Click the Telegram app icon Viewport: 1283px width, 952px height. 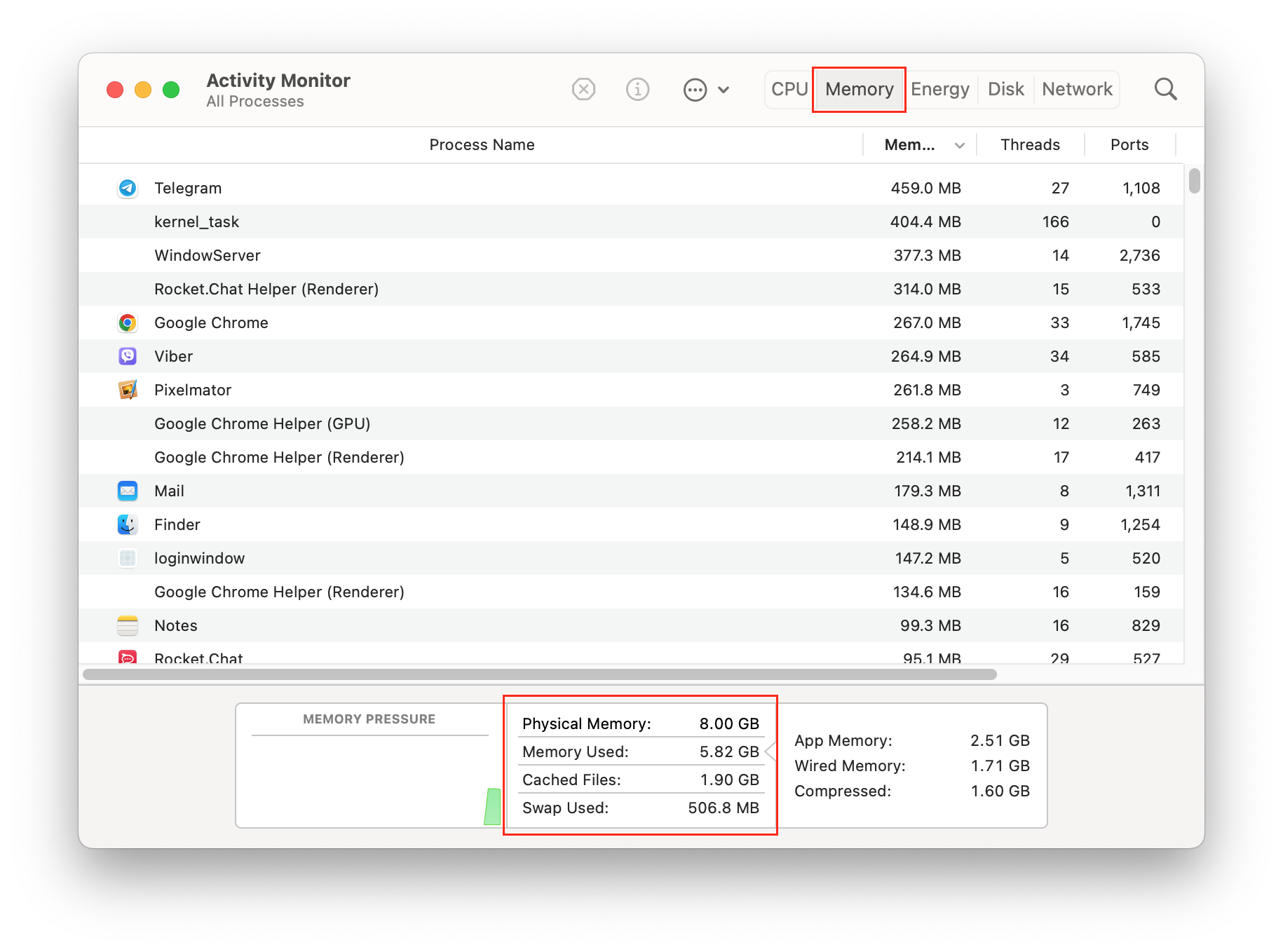tap(128, 188)
